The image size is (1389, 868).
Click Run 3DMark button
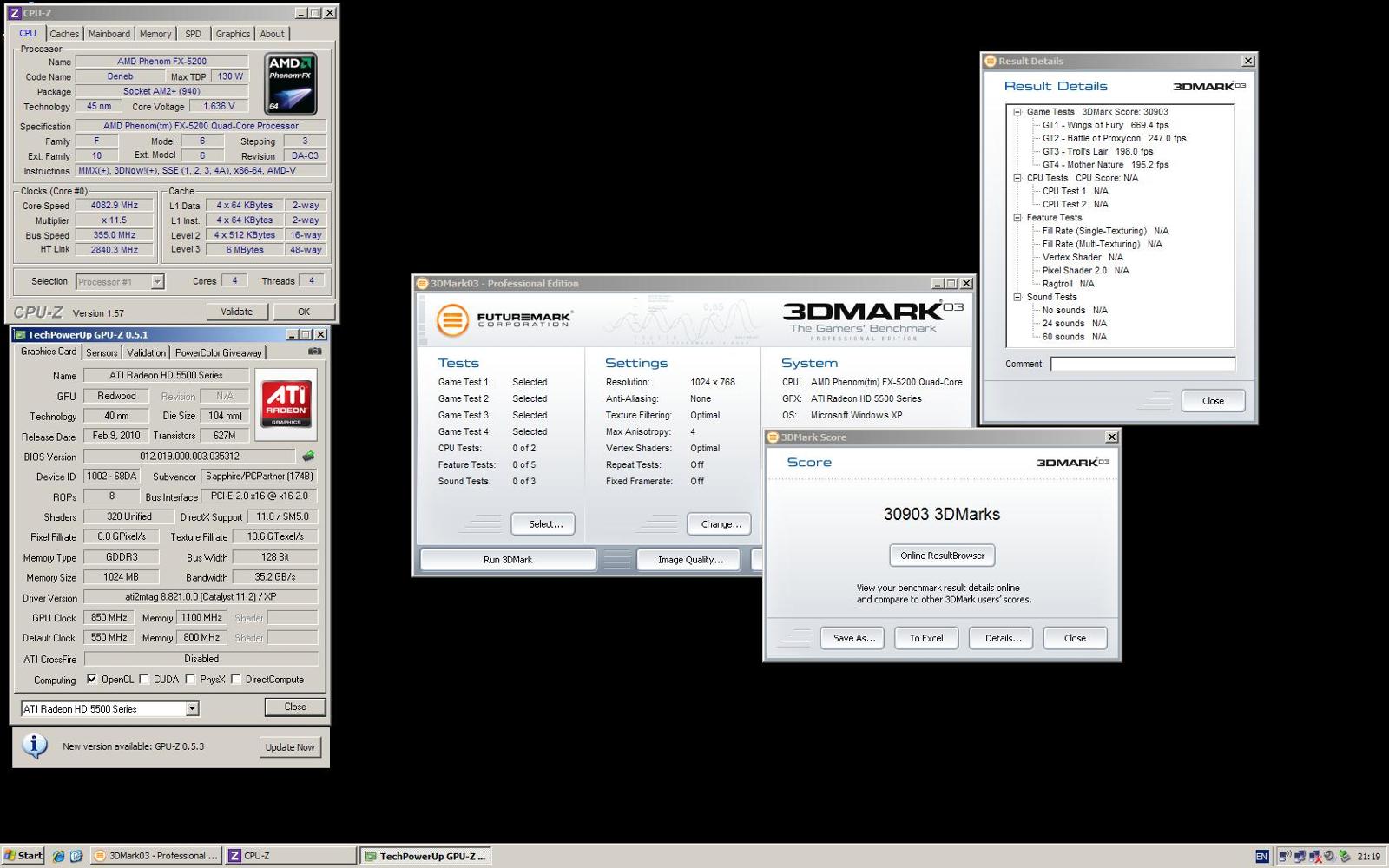[508, 560]
